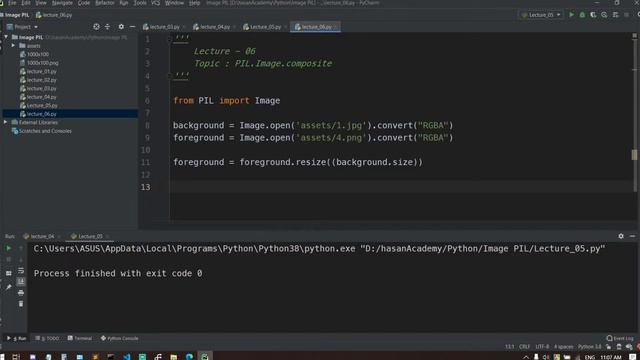The width and height of the screenshot is (640, 360).
Task: Open the Navigate menu
Action: [62, 3]
